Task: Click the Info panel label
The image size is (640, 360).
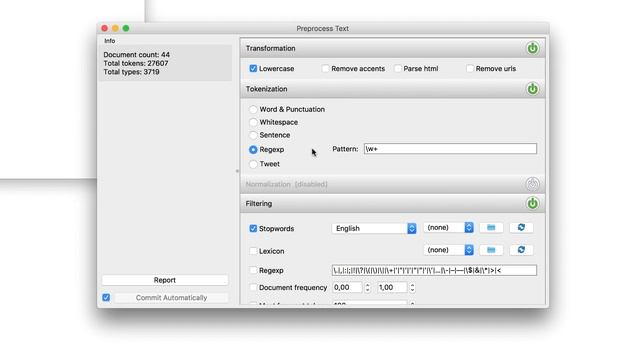Action: (109, 41)
